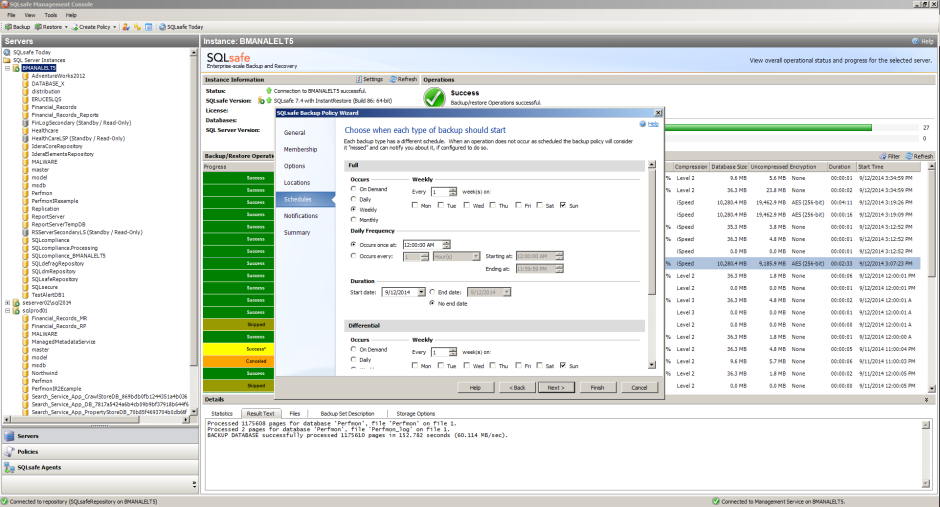Click the Servers navigation pane icon
The width and height of the screenshot is (940, 507).
(x=9, y=436)
